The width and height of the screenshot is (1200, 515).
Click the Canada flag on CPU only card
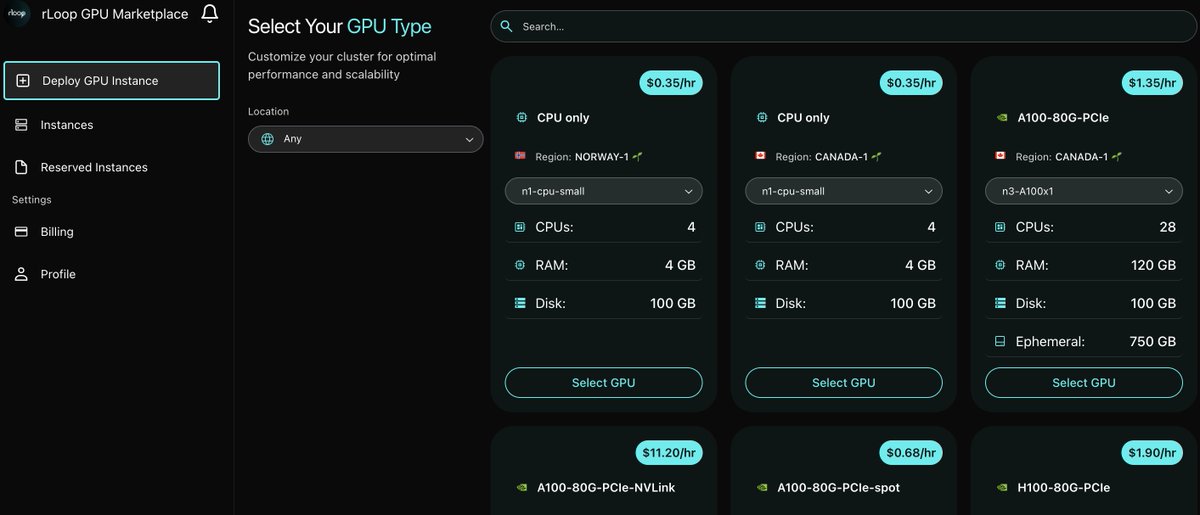pyautogui.click(x=760, y=157)
